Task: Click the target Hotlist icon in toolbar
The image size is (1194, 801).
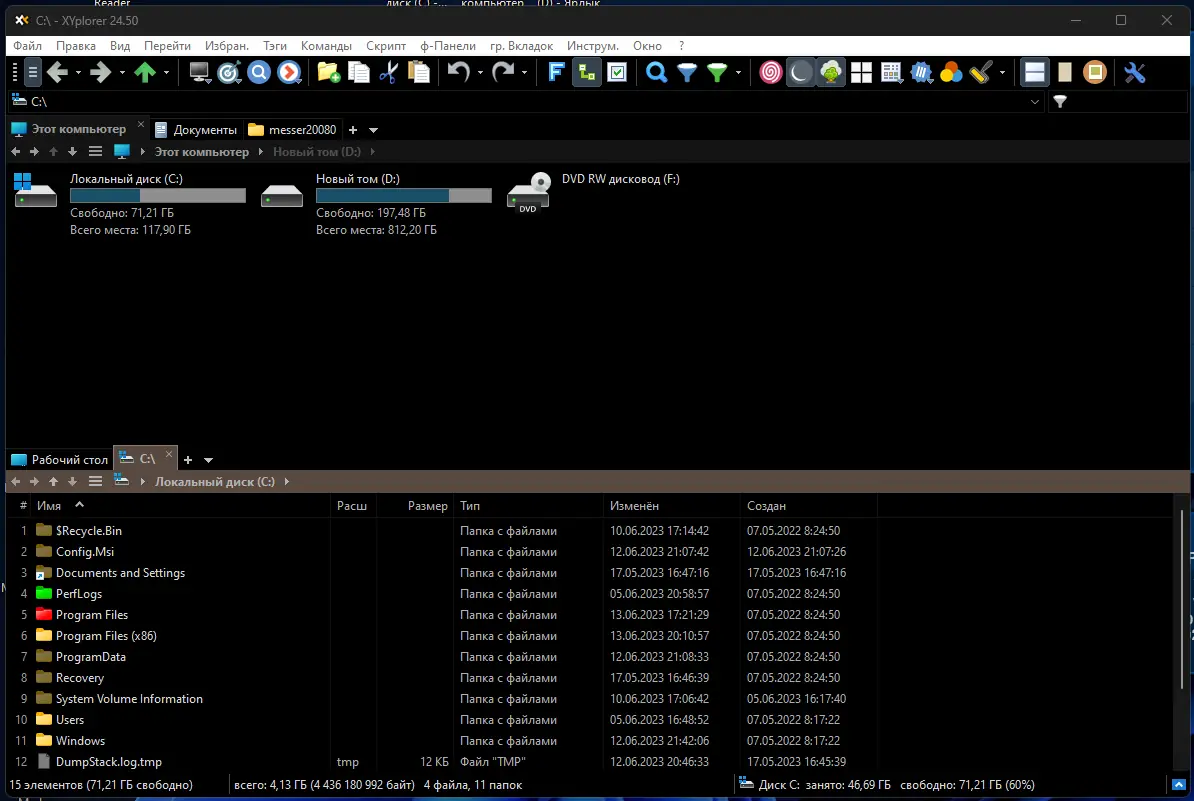Action: pos(229,73)
